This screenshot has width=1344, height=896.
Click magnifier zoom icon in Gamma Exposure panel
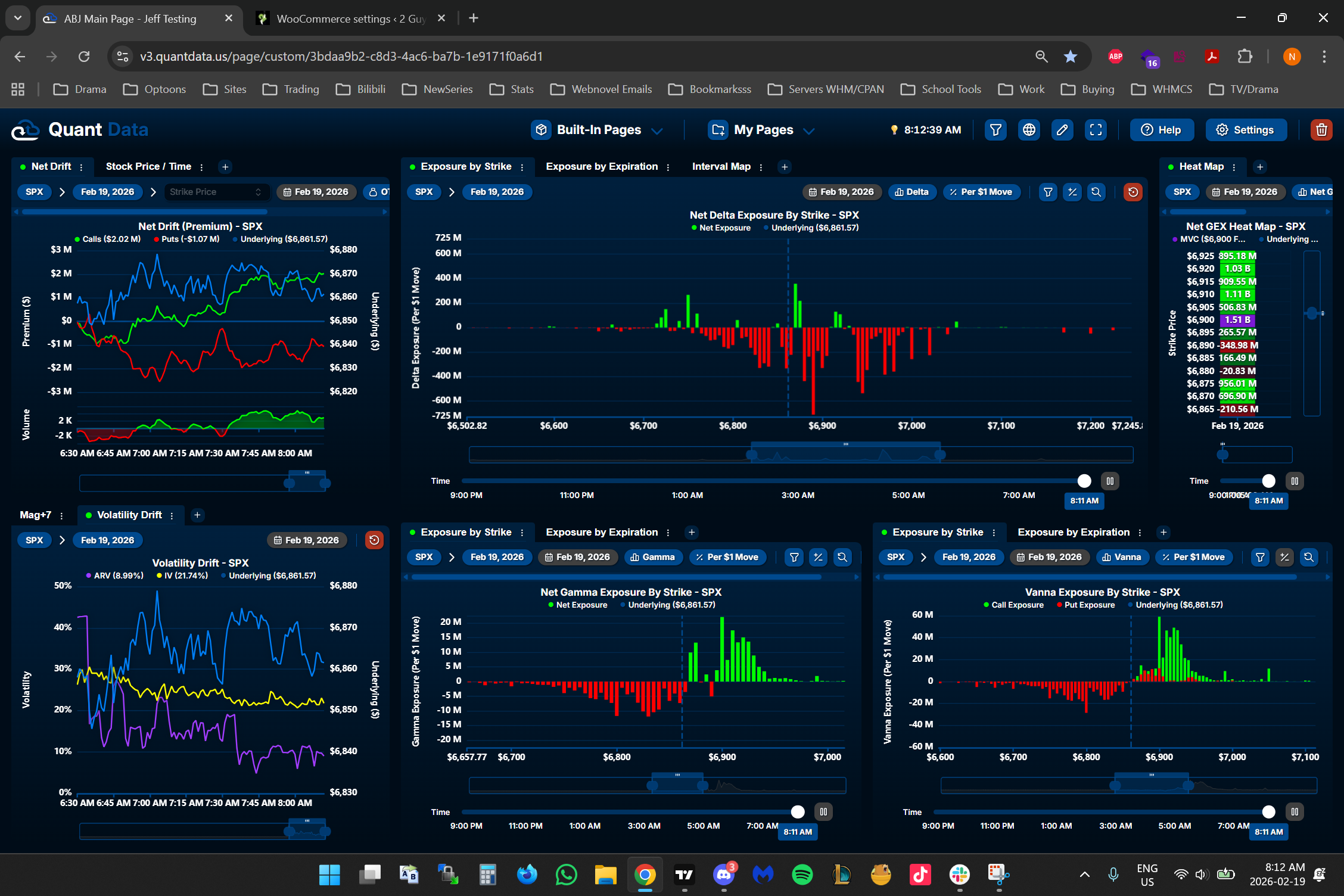842,557
